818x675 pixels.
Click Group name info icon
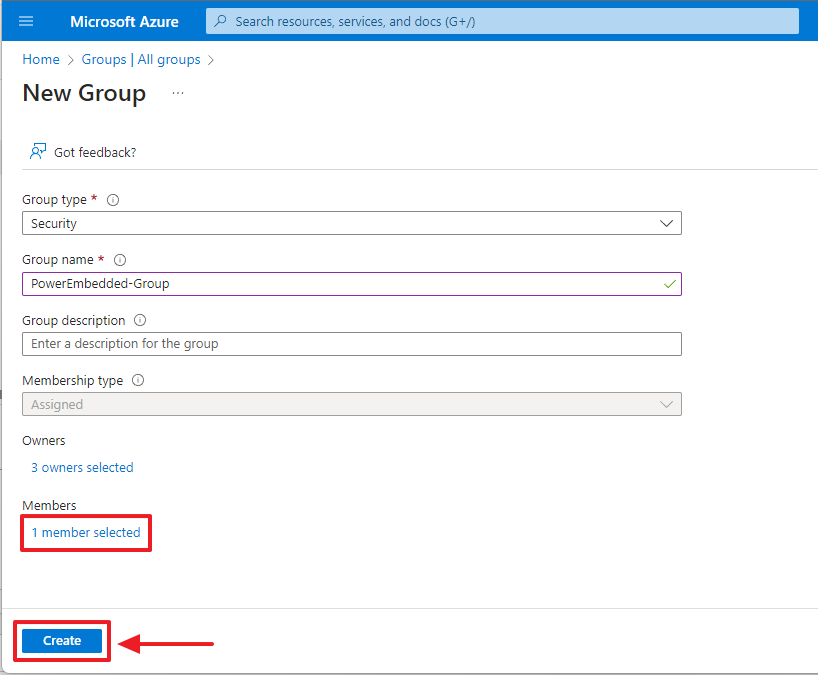120,260
